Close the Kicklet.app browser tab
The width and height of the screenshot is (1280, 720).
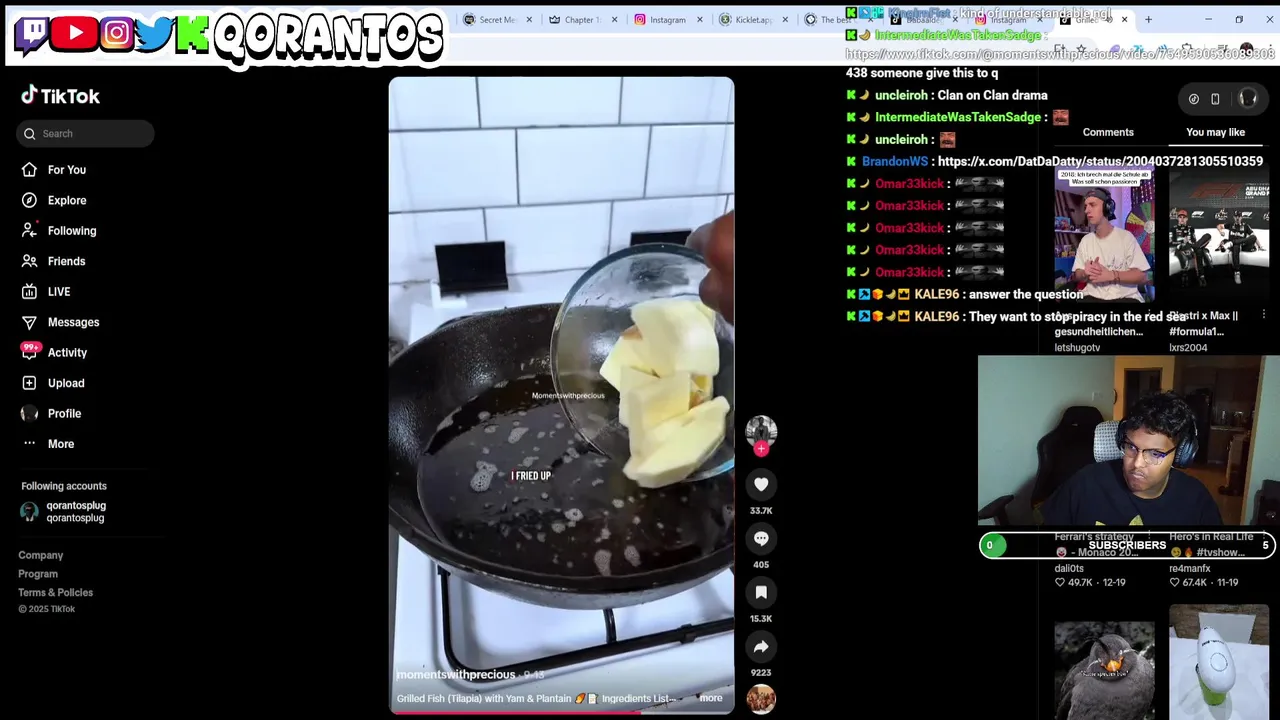click(x=785, y=20)
